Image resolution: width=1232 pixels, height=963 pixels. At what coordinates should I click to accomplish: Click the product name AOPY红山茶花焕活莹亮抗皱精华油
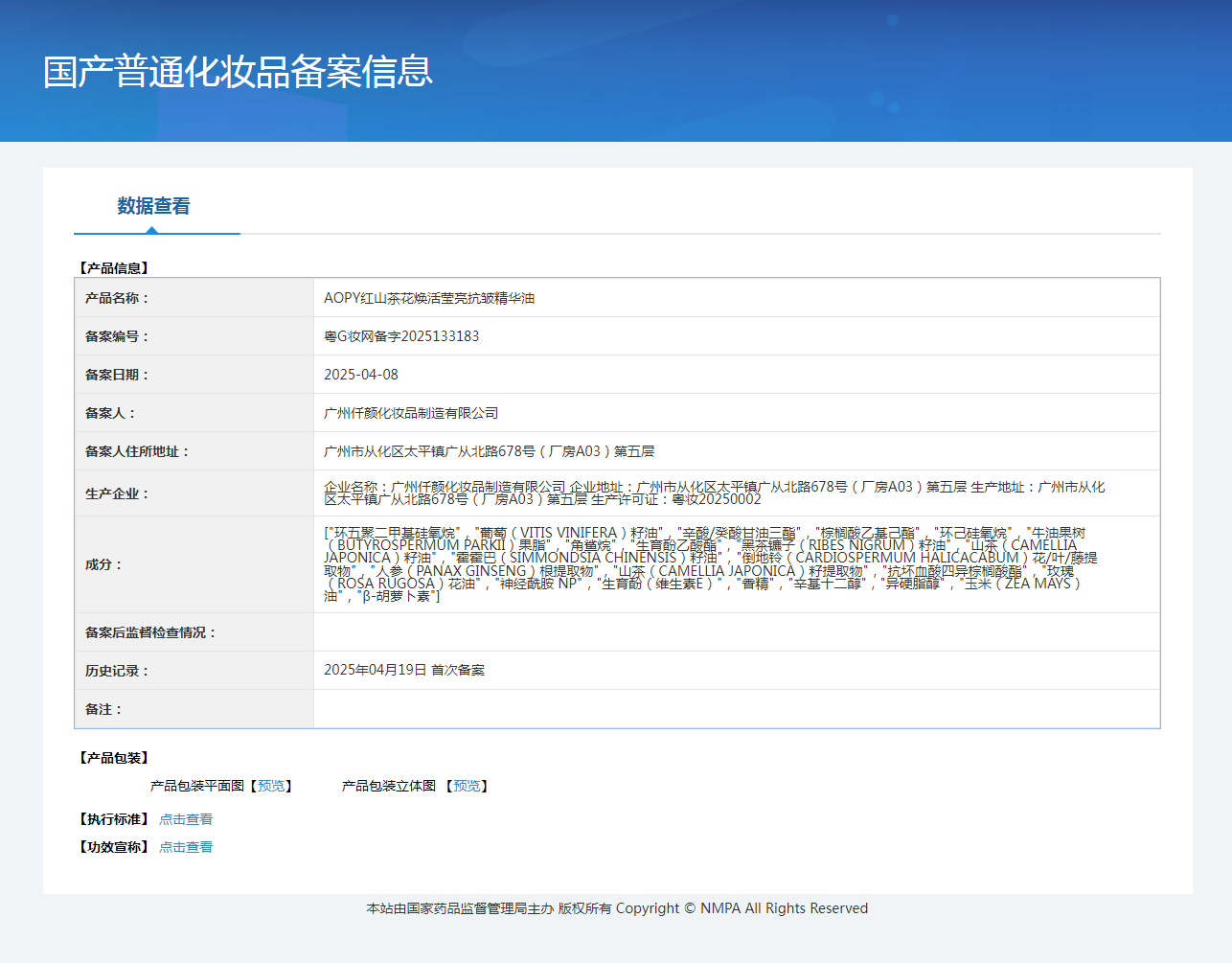(429, 298)
